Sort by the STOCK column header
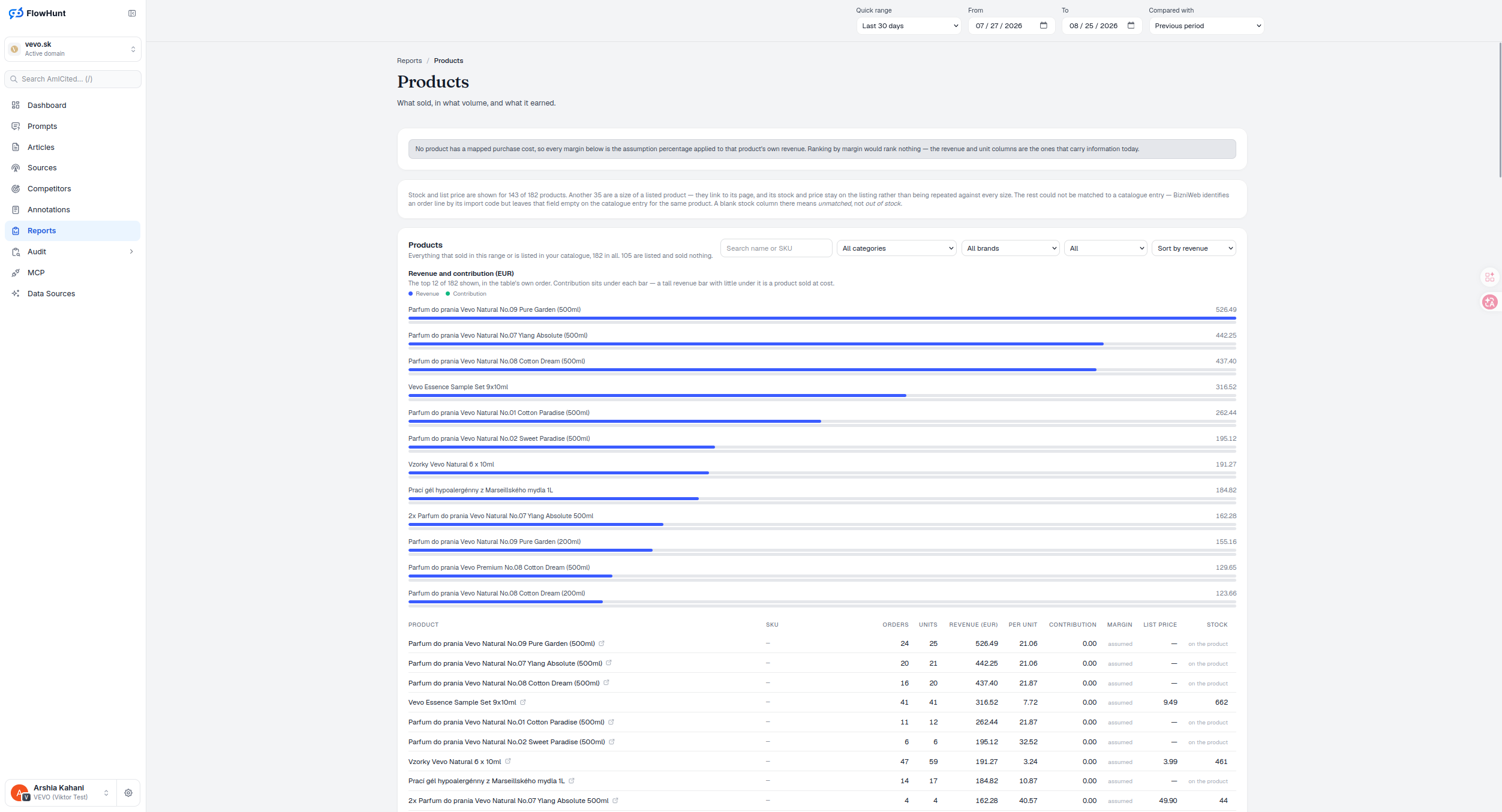1502x812 pixels. click(1217, 625)
